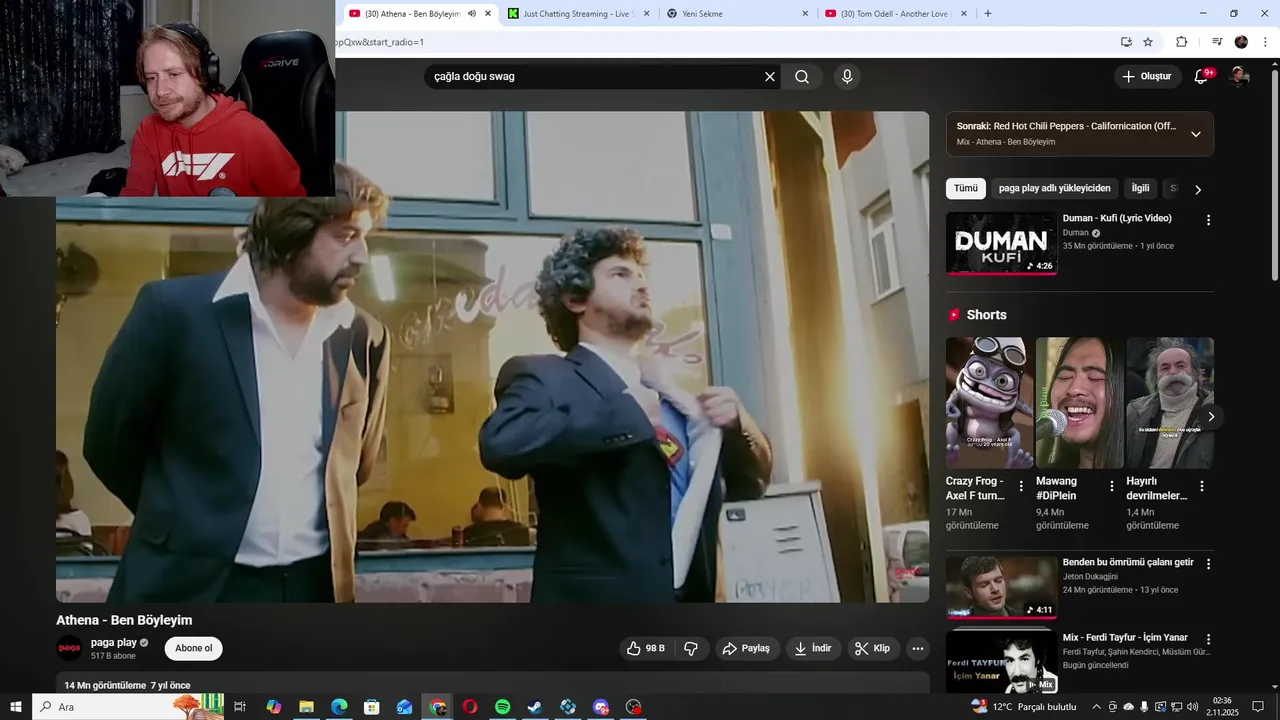1280x720 pixels.
Task: Show more filter chips with right arrow
Action: coord(1198,189)
